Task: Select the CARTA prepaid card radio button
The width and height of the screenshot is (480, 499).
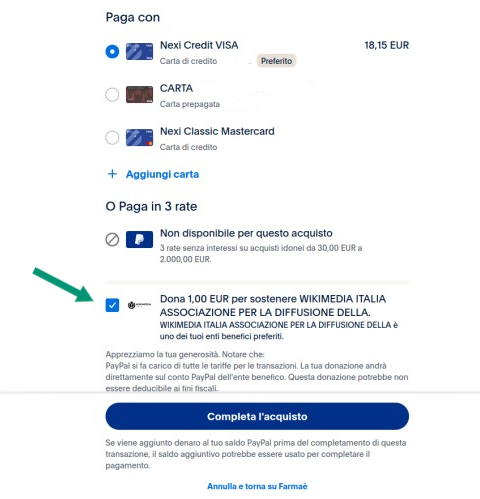Action: pos(112,95)
